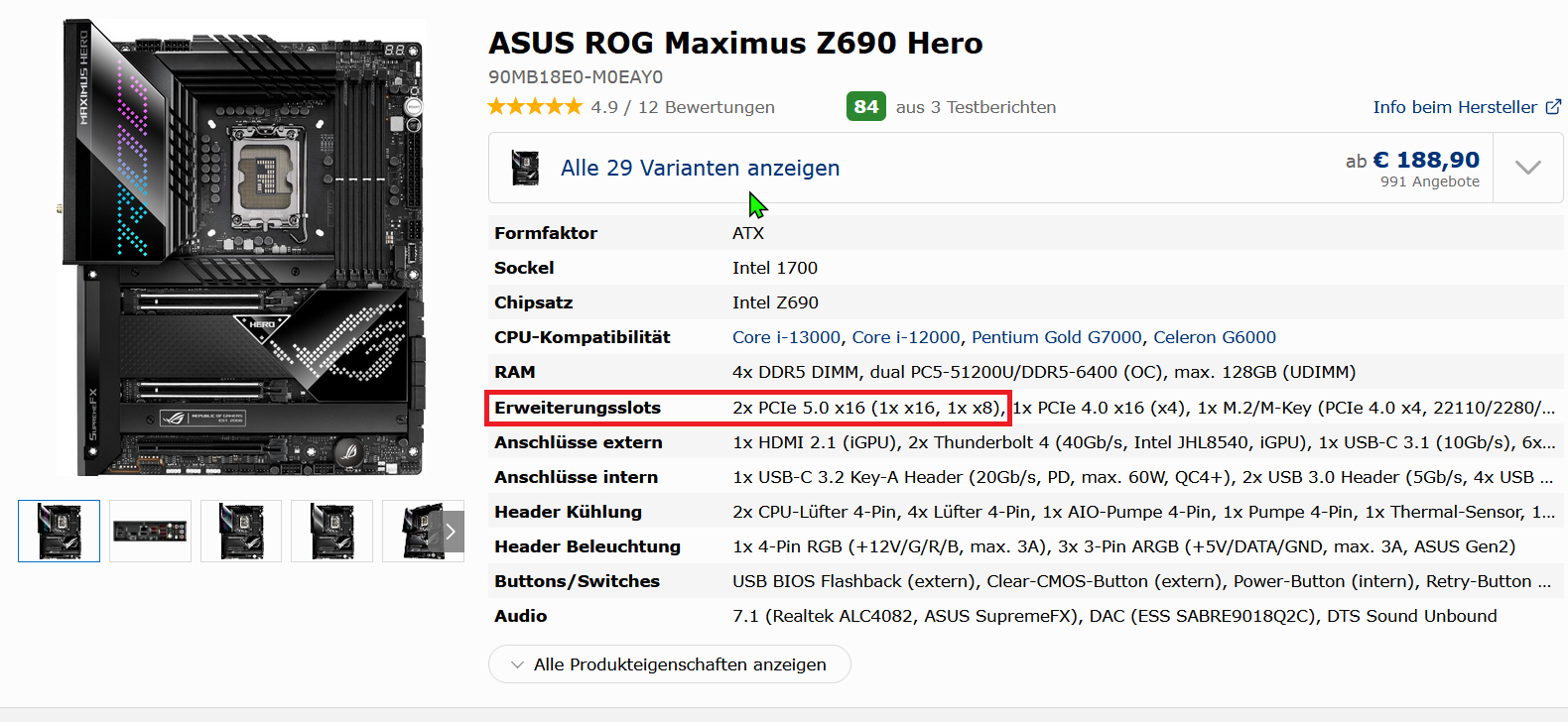This screenshot has height=722, width=1568.
Task: Click the small motherboard icon beside Varianten
Action: tap(525, 169)
